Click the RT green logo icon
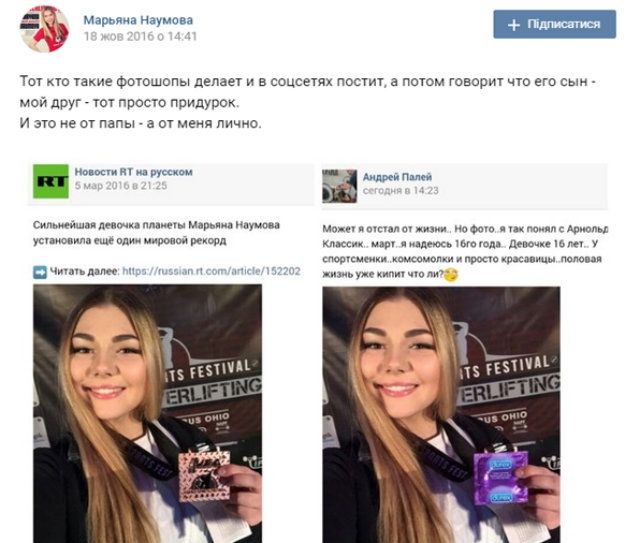The height and width of the screenshot is (543, 640). tap(51, 181)
